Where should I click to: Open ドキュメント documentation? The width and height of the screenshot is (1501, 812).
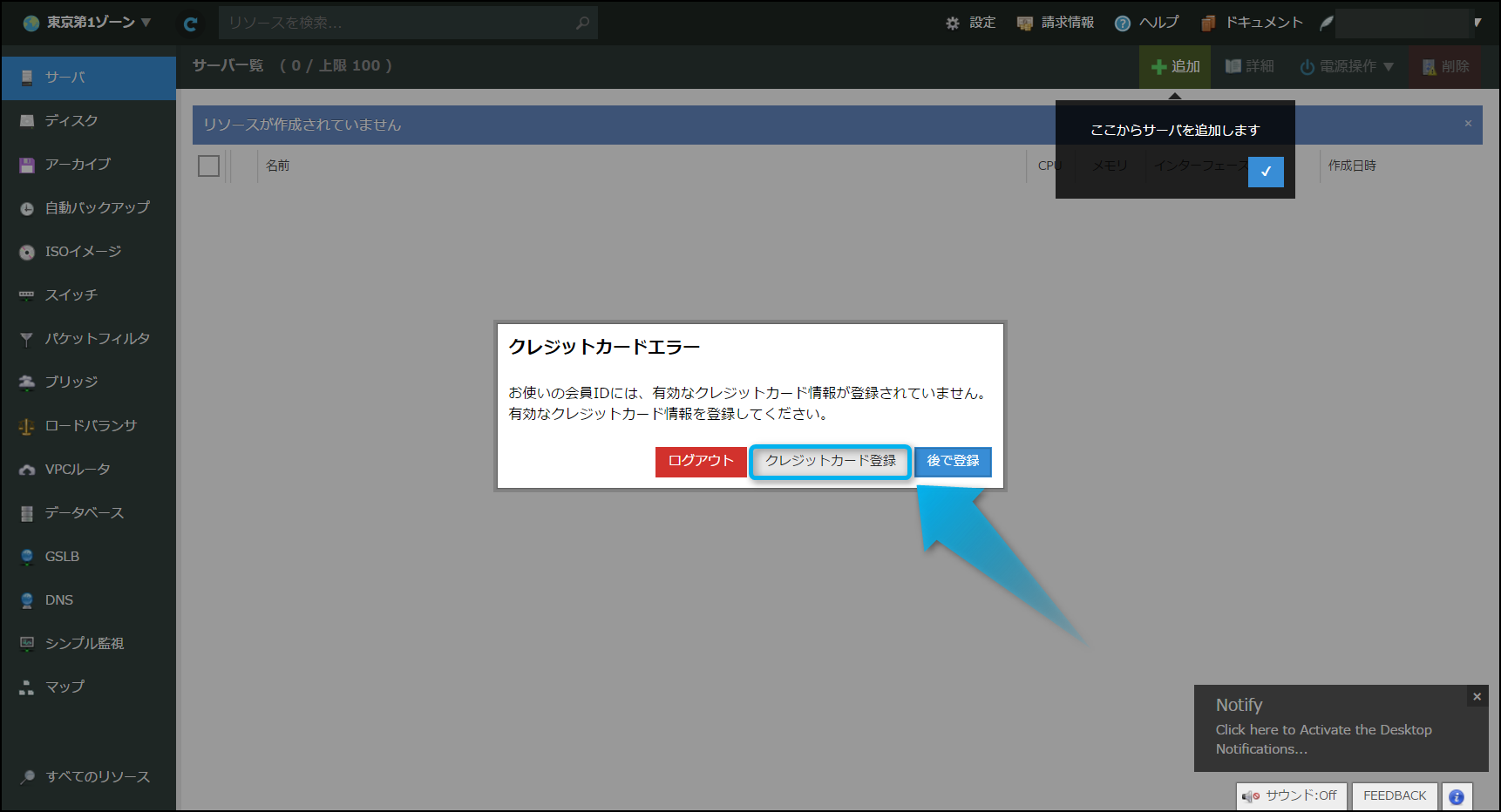(x=1252, y=23)
